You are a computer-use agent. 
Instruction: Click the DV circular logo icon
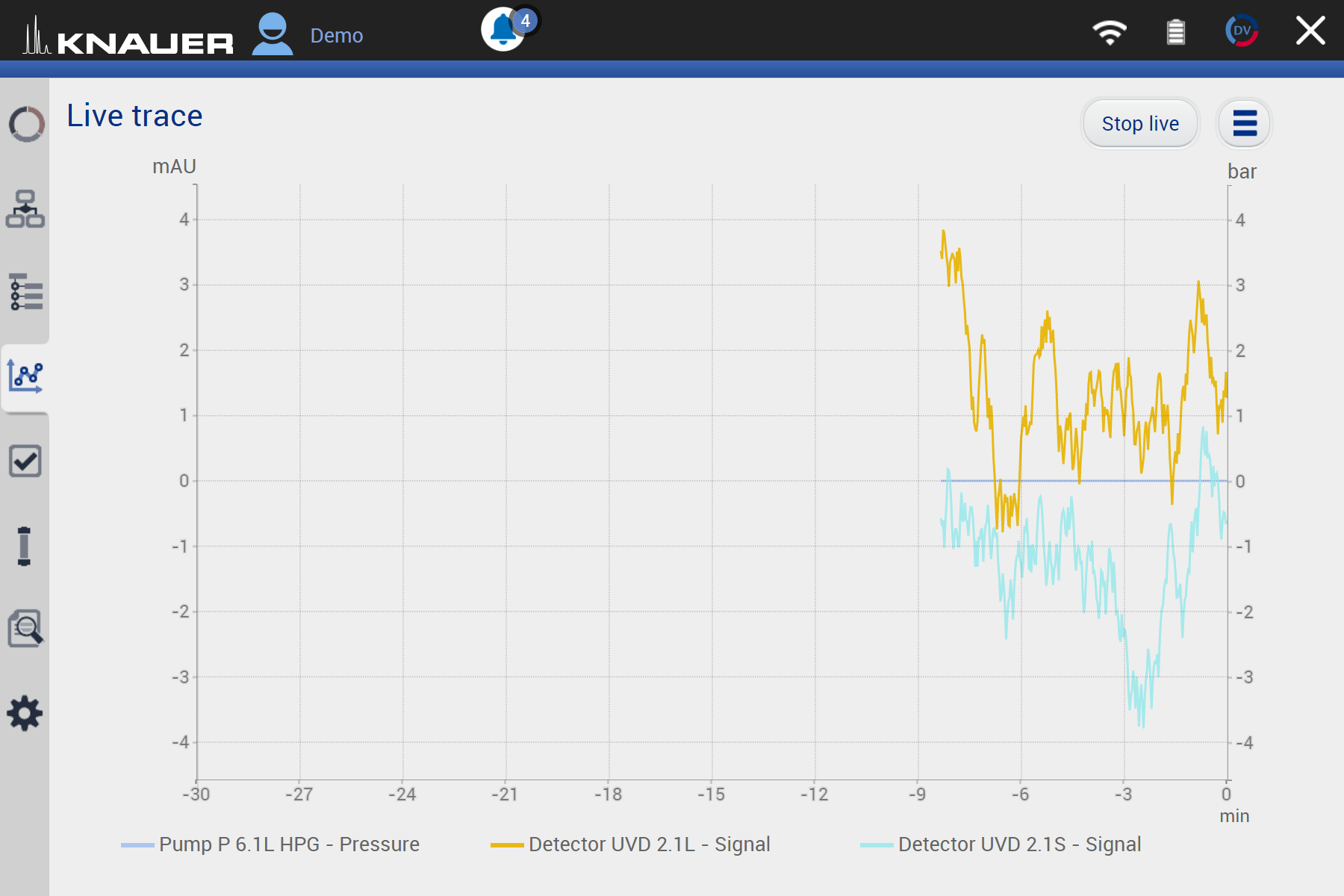click(1242, 31)
